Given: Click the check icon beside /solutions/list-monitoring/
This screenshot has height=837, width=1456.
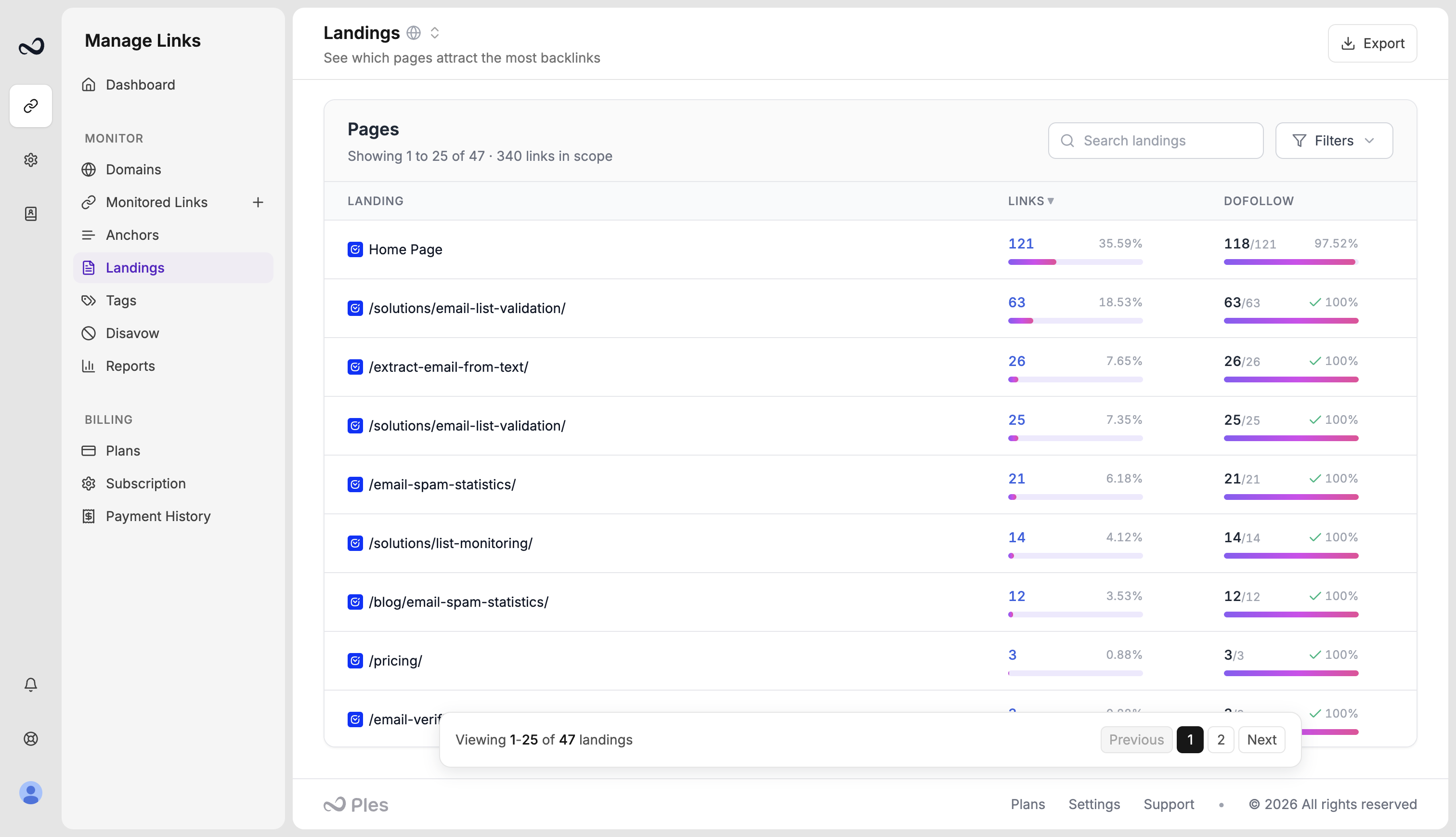Looking at the screenshot, I should pyautogui.click(x=355, y=543).
